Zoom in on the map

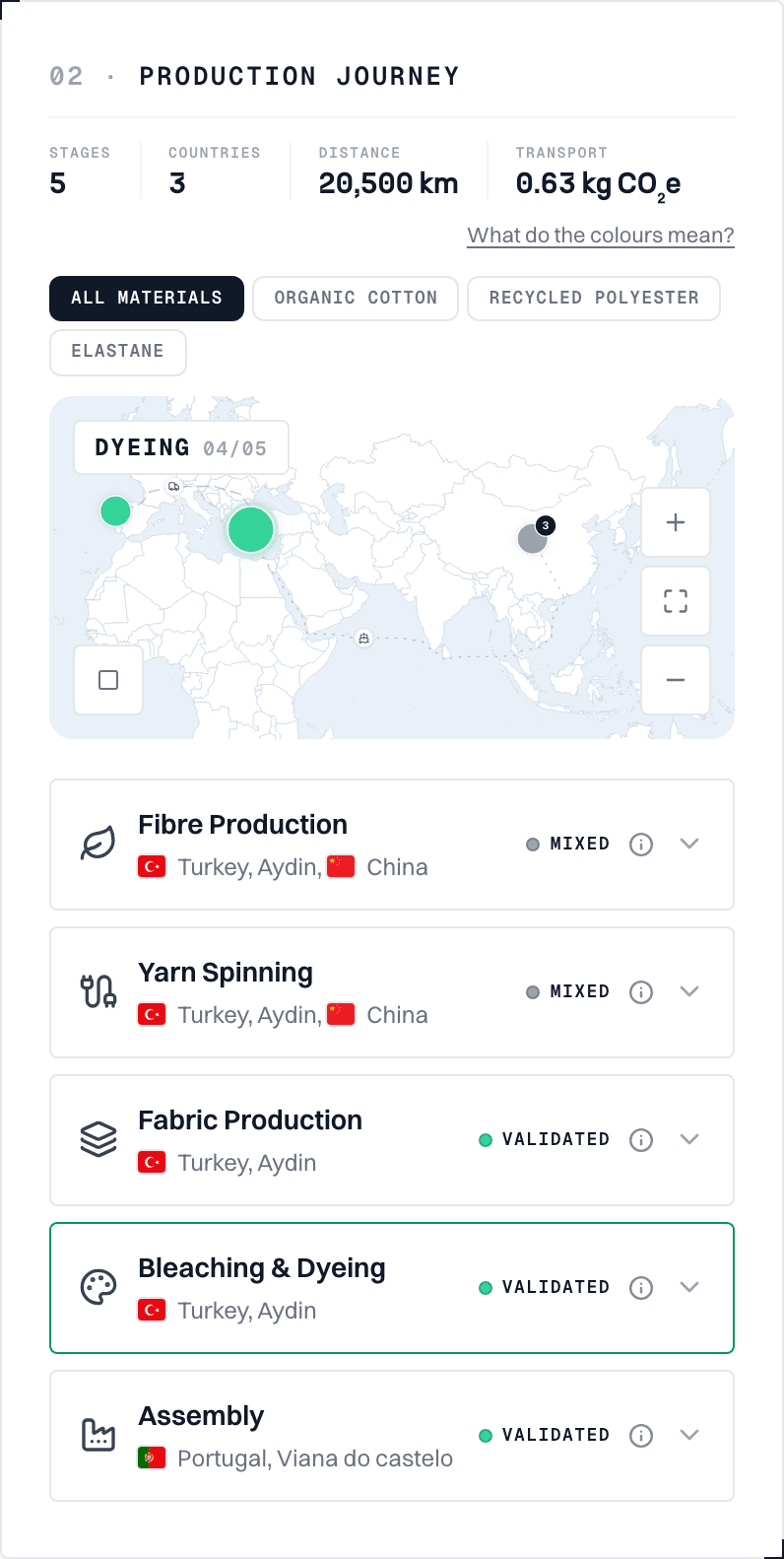(x=676, y=522)
